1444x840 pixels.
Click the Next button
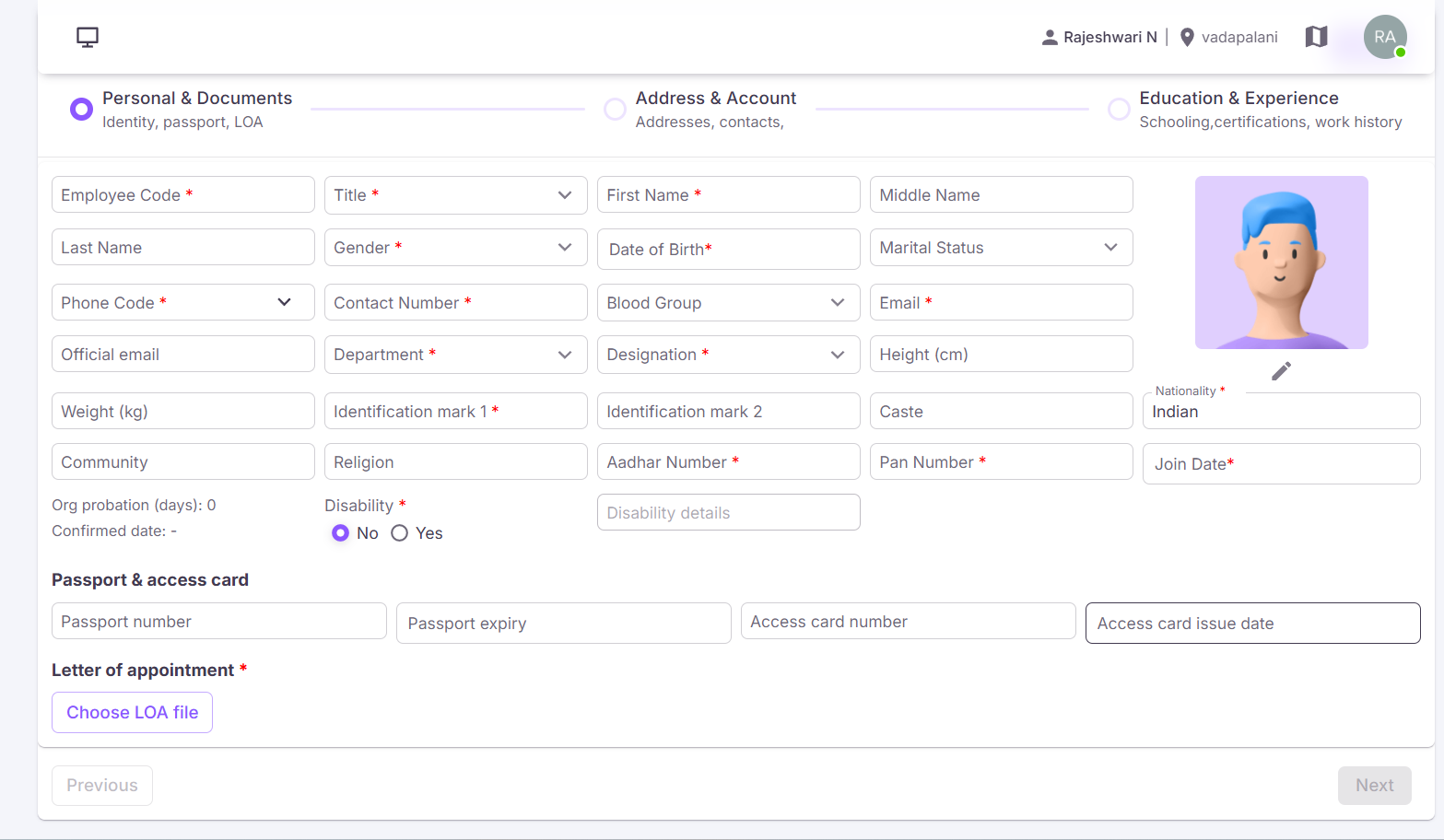click(1374, 786)
